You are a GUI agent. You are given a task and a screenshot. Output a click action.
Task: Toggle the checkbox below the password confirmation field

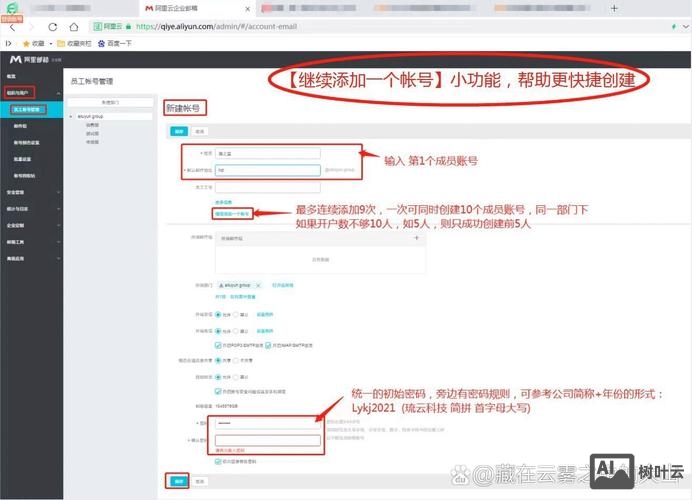[x=218, y=462]
